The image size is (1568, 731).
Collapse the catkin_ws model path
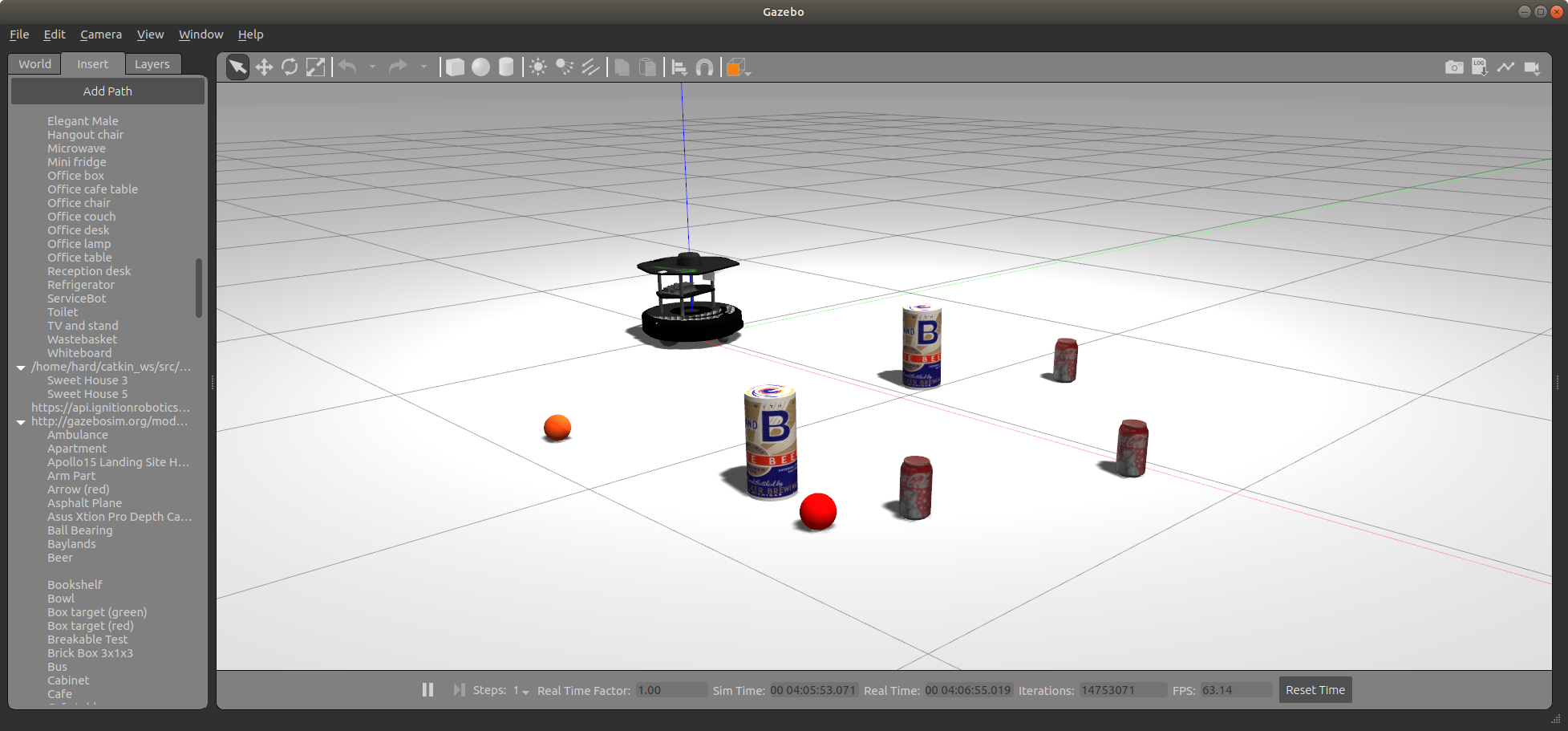(x=21, y=368)
